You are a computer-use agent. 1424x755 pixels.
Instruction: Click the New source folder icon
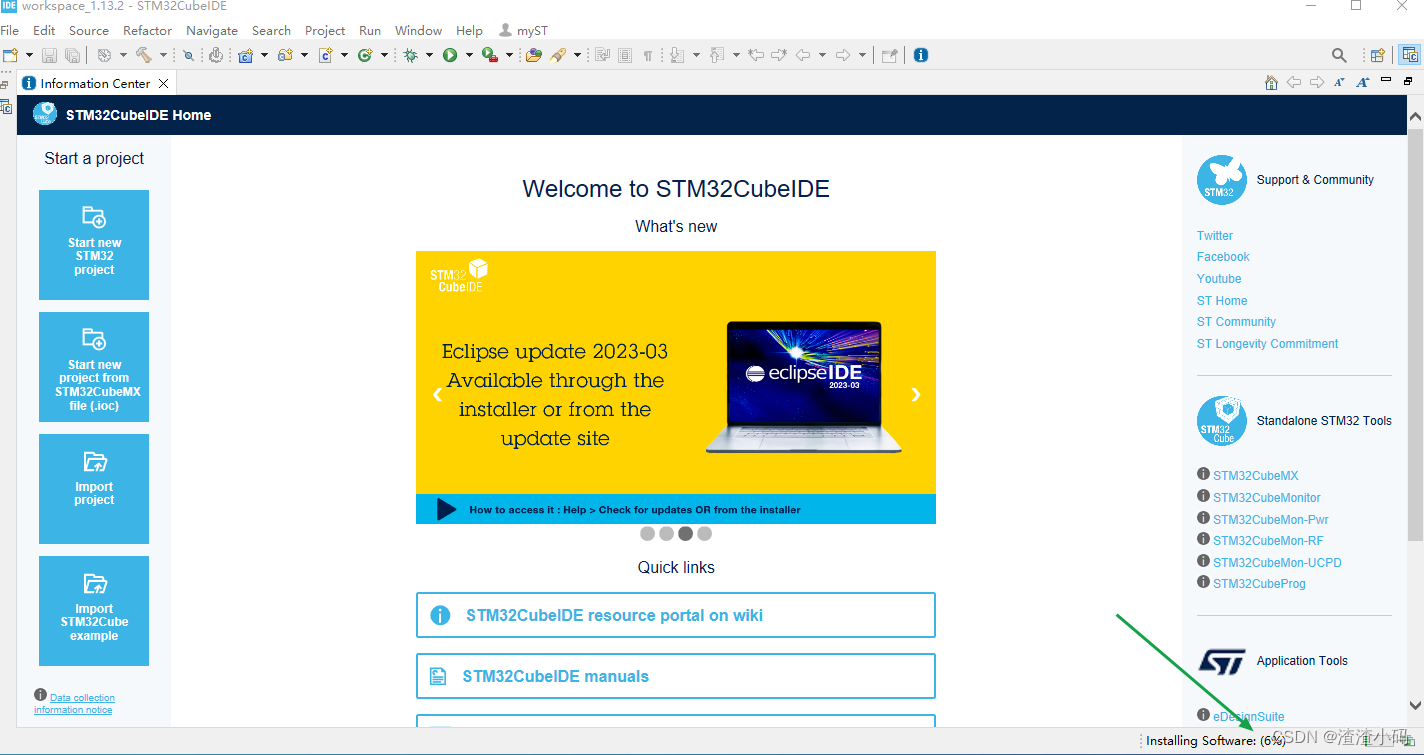pos(285,55)
